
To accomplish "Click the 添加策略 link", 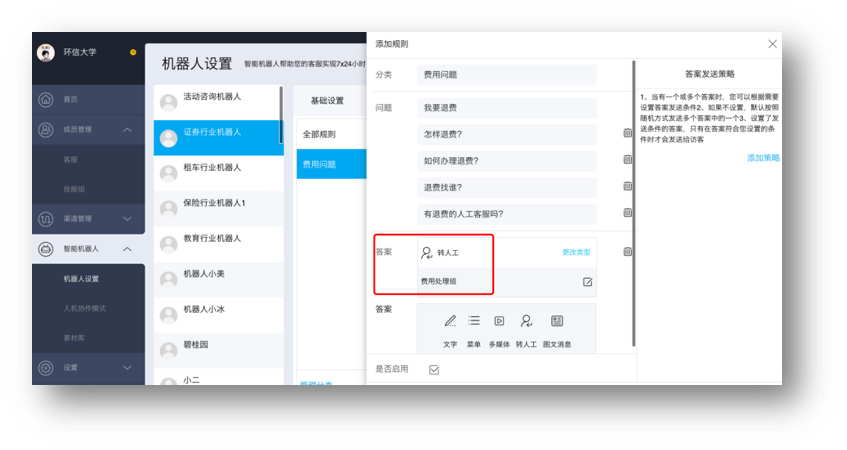I will pos(763,158).
